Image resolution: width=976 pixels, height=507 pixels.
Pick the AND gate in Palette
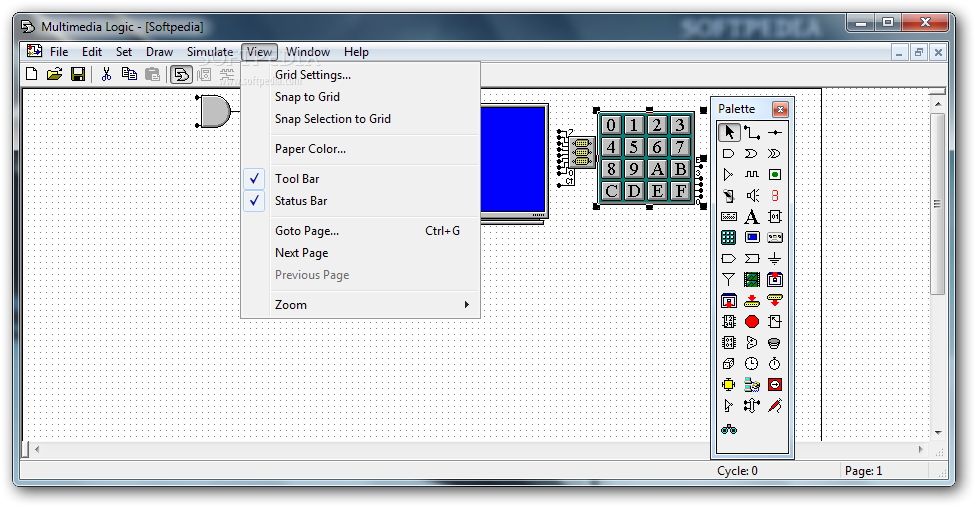pos(729,154)
